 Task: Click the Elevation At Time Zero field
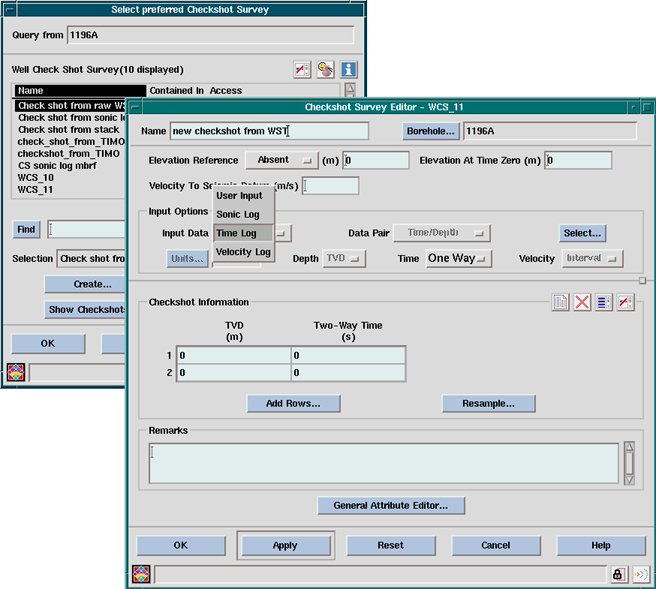(578, 160)
